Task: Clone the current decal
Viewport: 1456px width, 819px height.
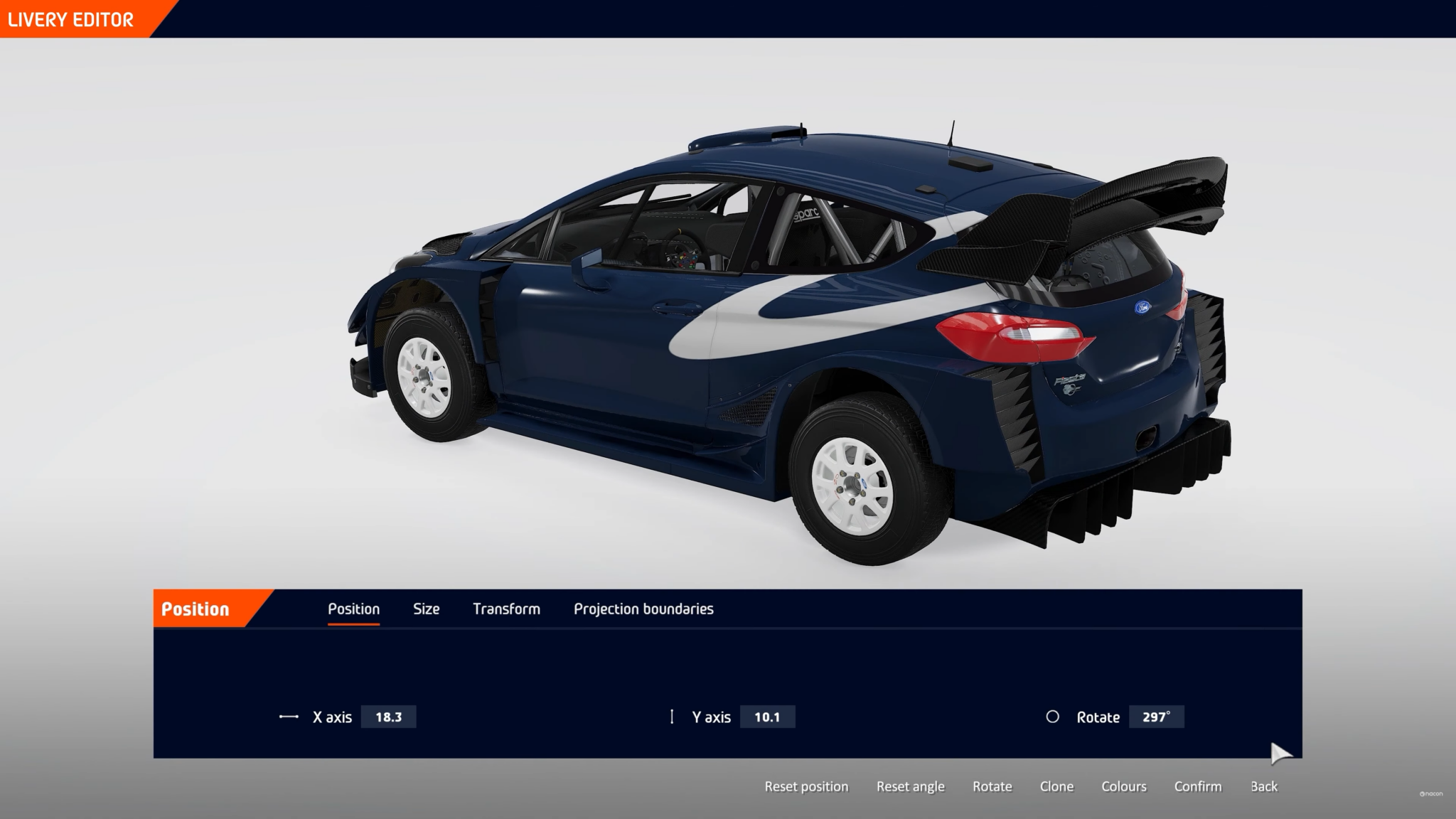Action: coord(1056,786)
